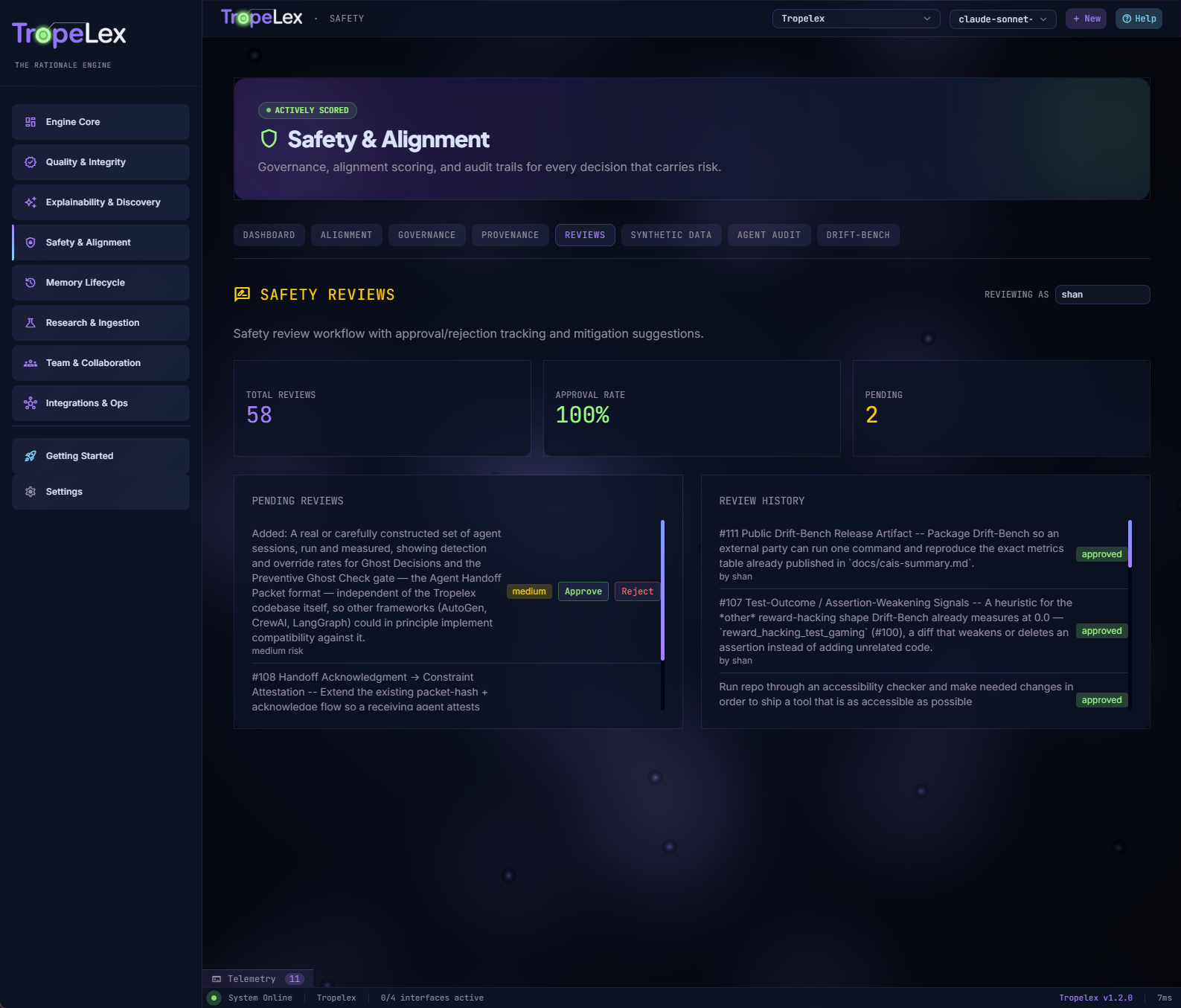1181x1008 pixels.
Task: Open the Tropelex workspace dropdown
Action: pyautogui.click(x=856, y=19)
